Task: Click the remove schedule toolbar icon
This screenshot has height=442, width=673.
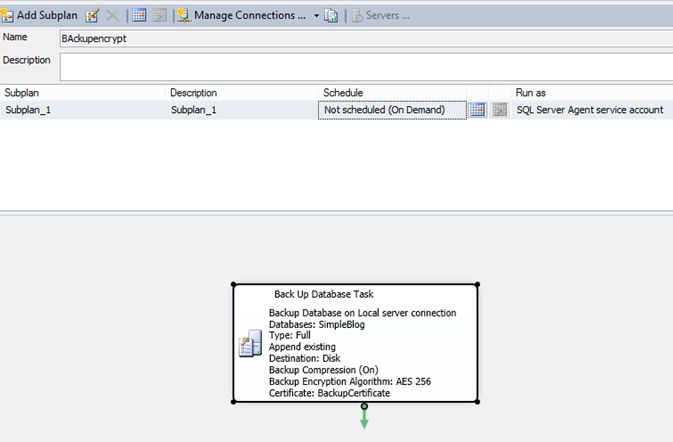Action: click(159, 15)
